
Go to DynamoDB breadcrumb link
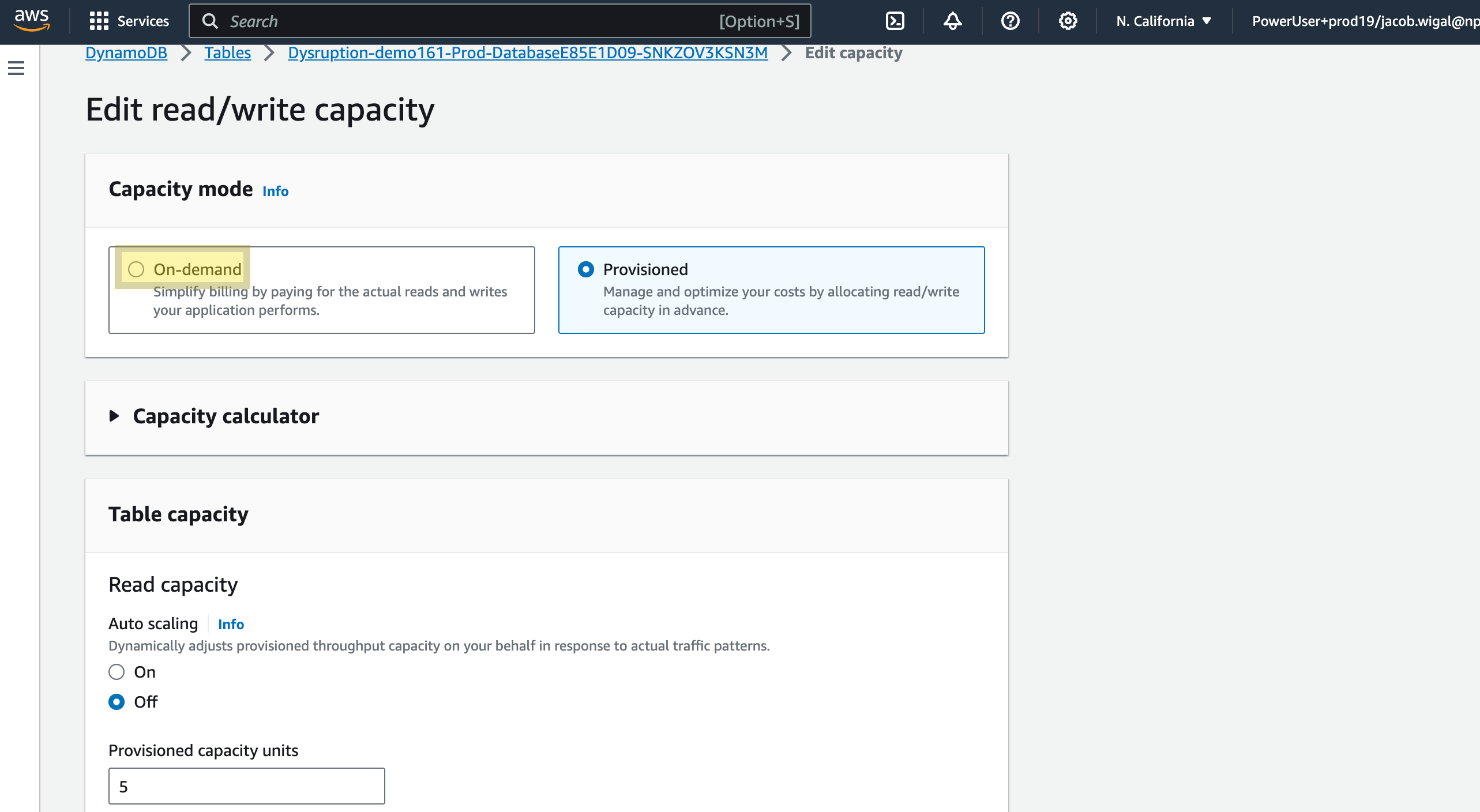coord(126,52)
